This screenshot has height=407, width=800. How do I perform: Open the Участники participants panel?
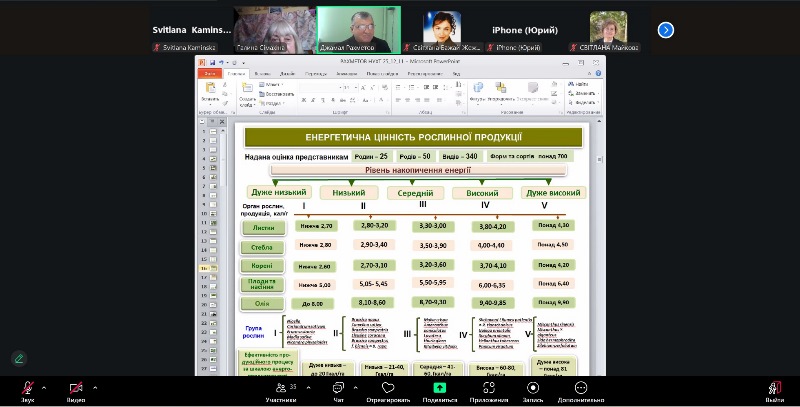pyautogui.click(x=281, y=391)
